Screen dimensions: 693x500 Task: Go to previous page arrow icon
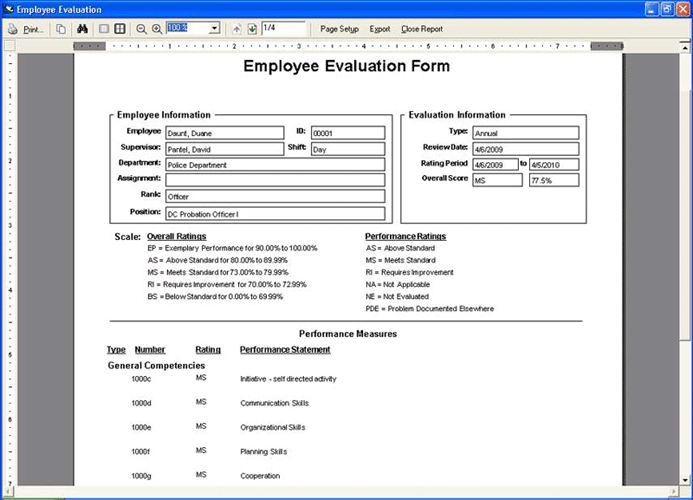(x=236, y=29)
